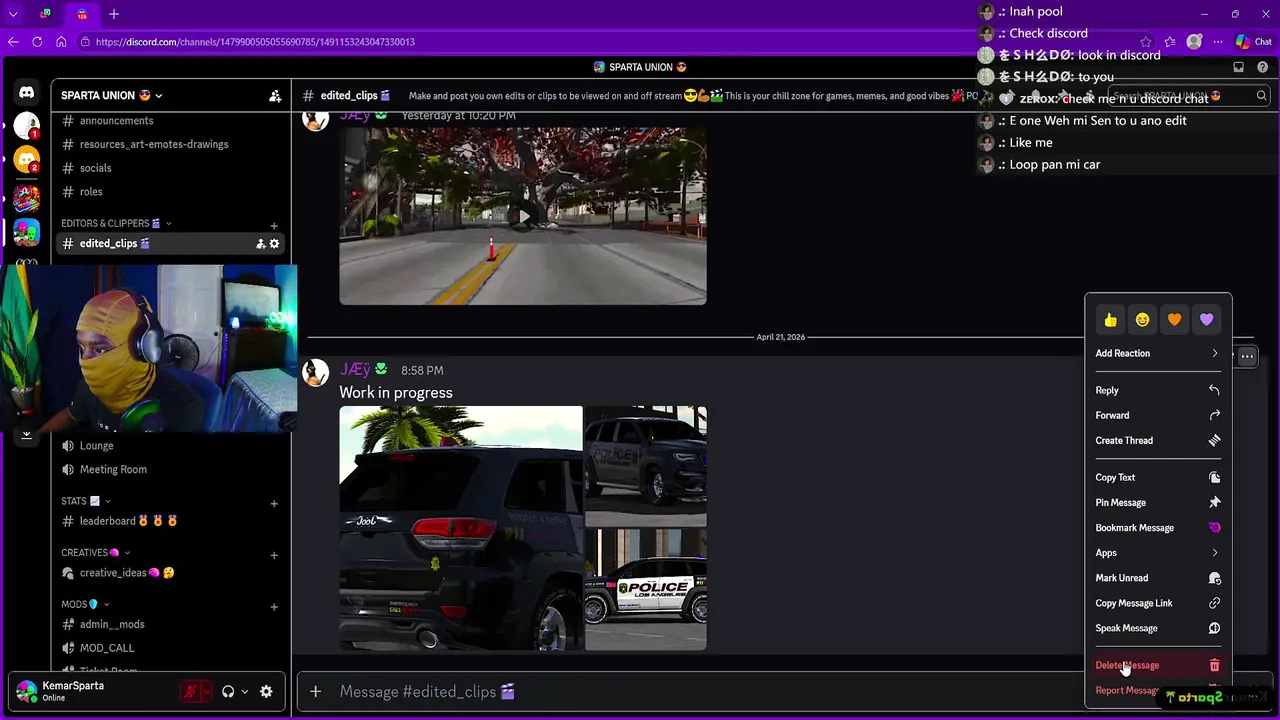Expand the Add Reaction submenu arrow
The width and height of the screenshot is (1280, 720).
click(1215, 354)
